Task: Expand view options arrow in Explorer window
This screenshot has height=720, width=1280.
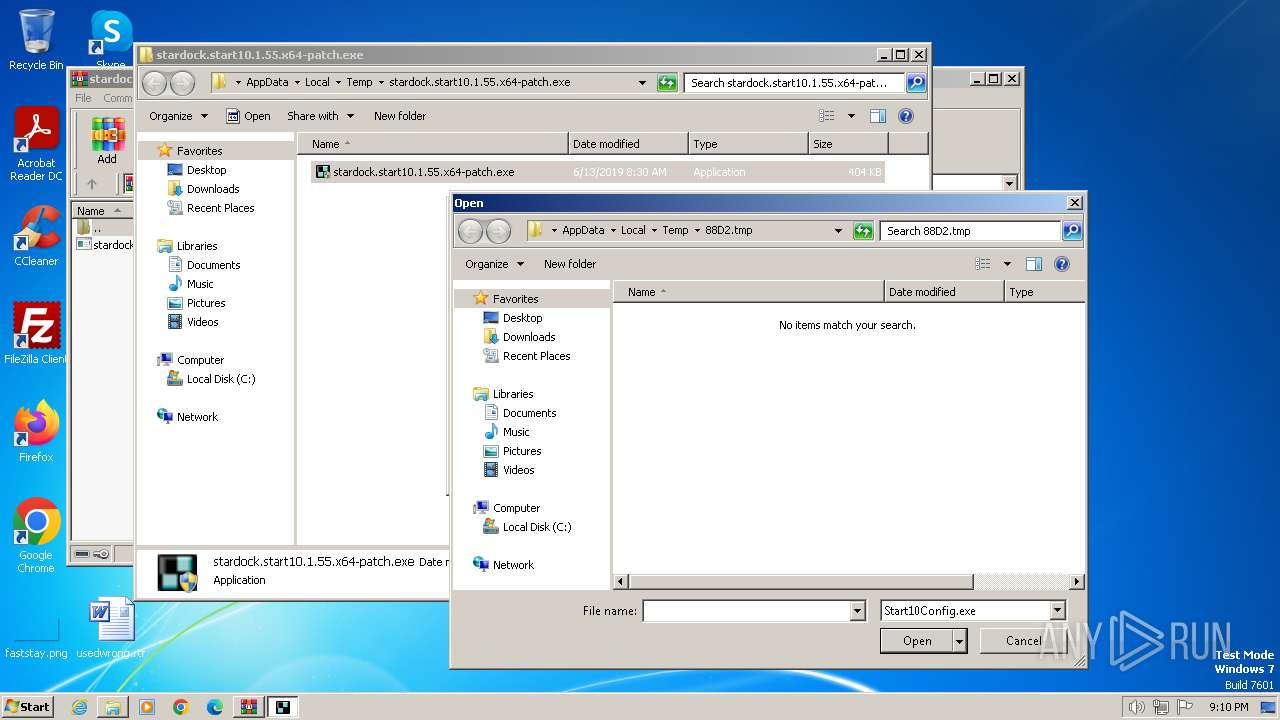Action: 851,116
